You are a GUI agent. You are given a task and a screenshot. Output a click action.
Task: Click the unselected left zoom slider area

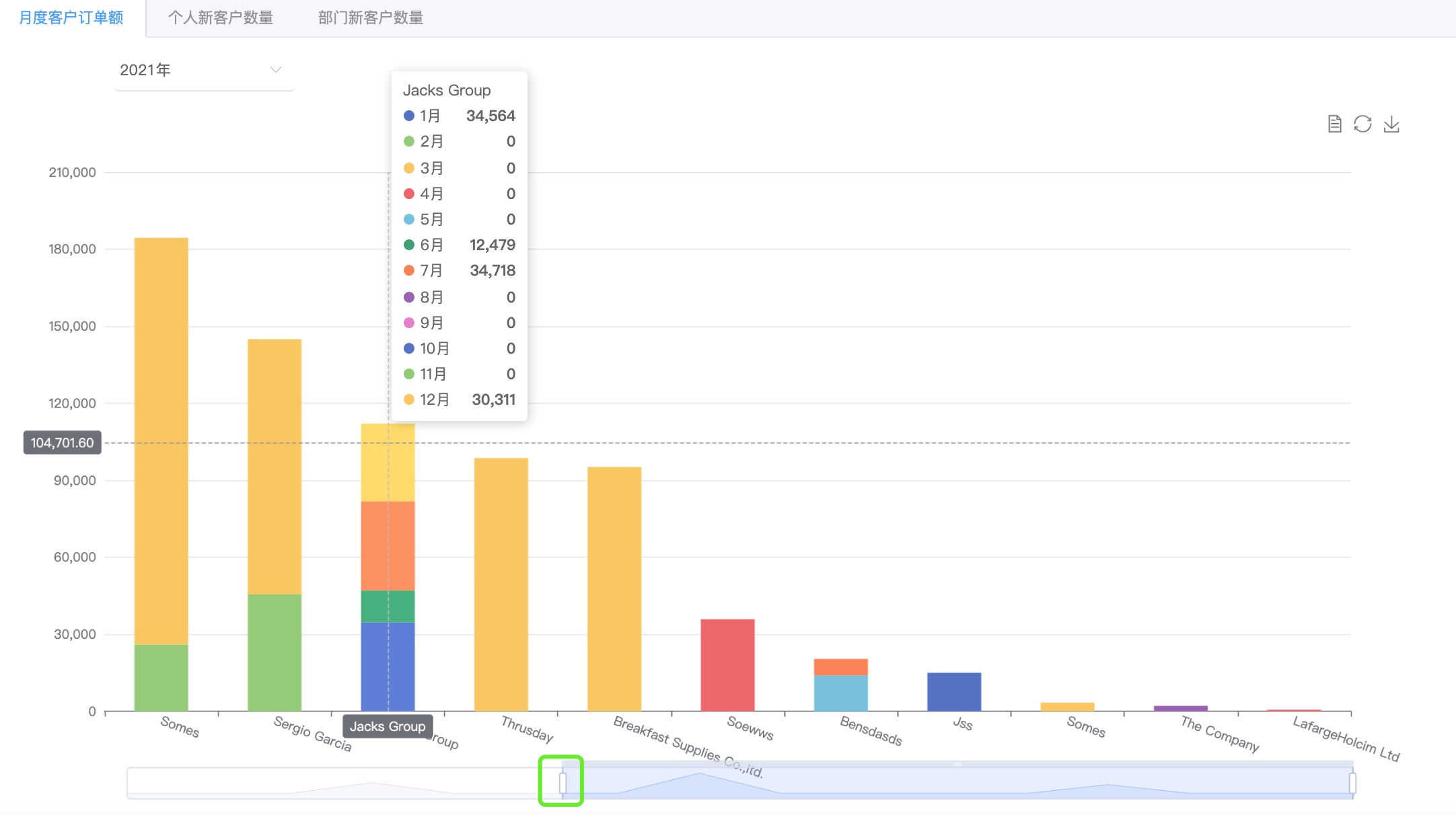(343, 783)
